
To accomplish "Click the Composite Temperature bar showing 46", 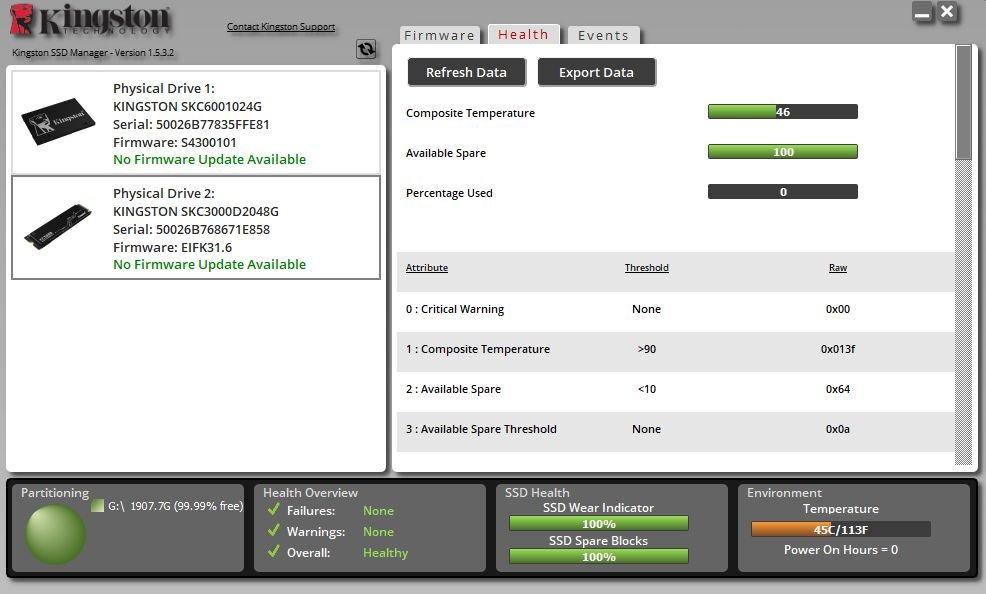I will [783, 112].
